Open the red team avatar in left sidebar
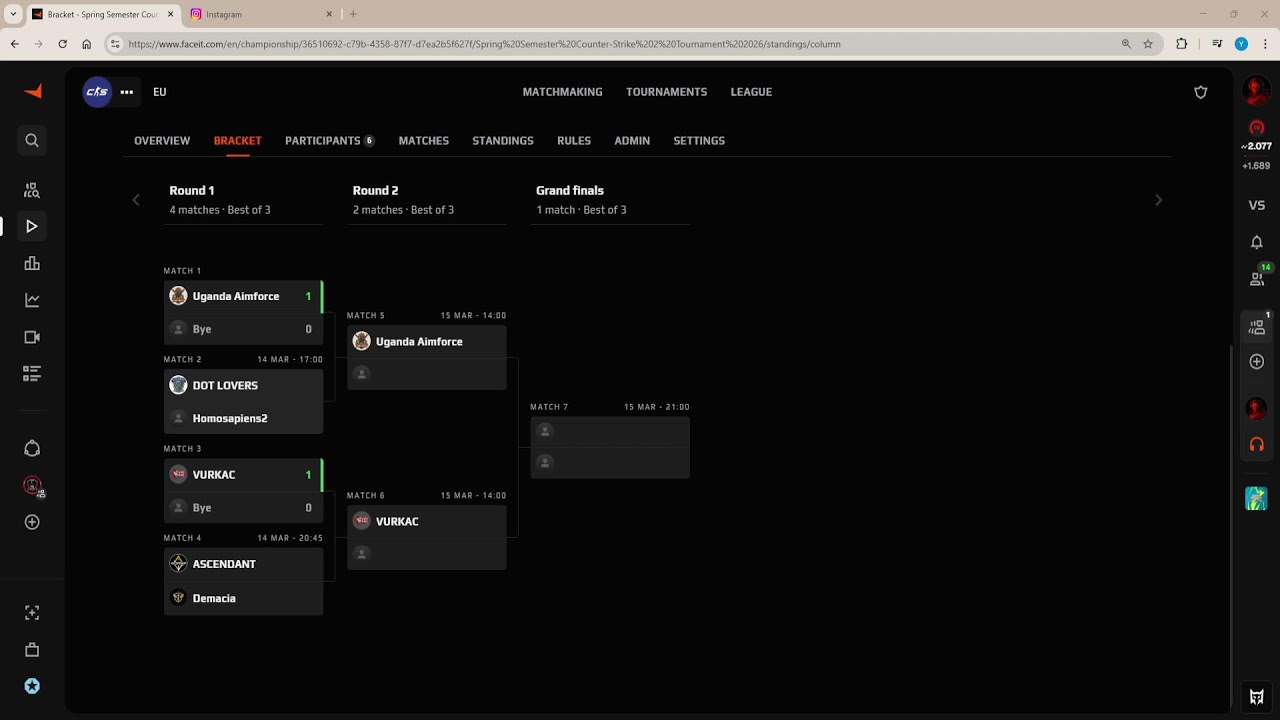 [32, 486]
